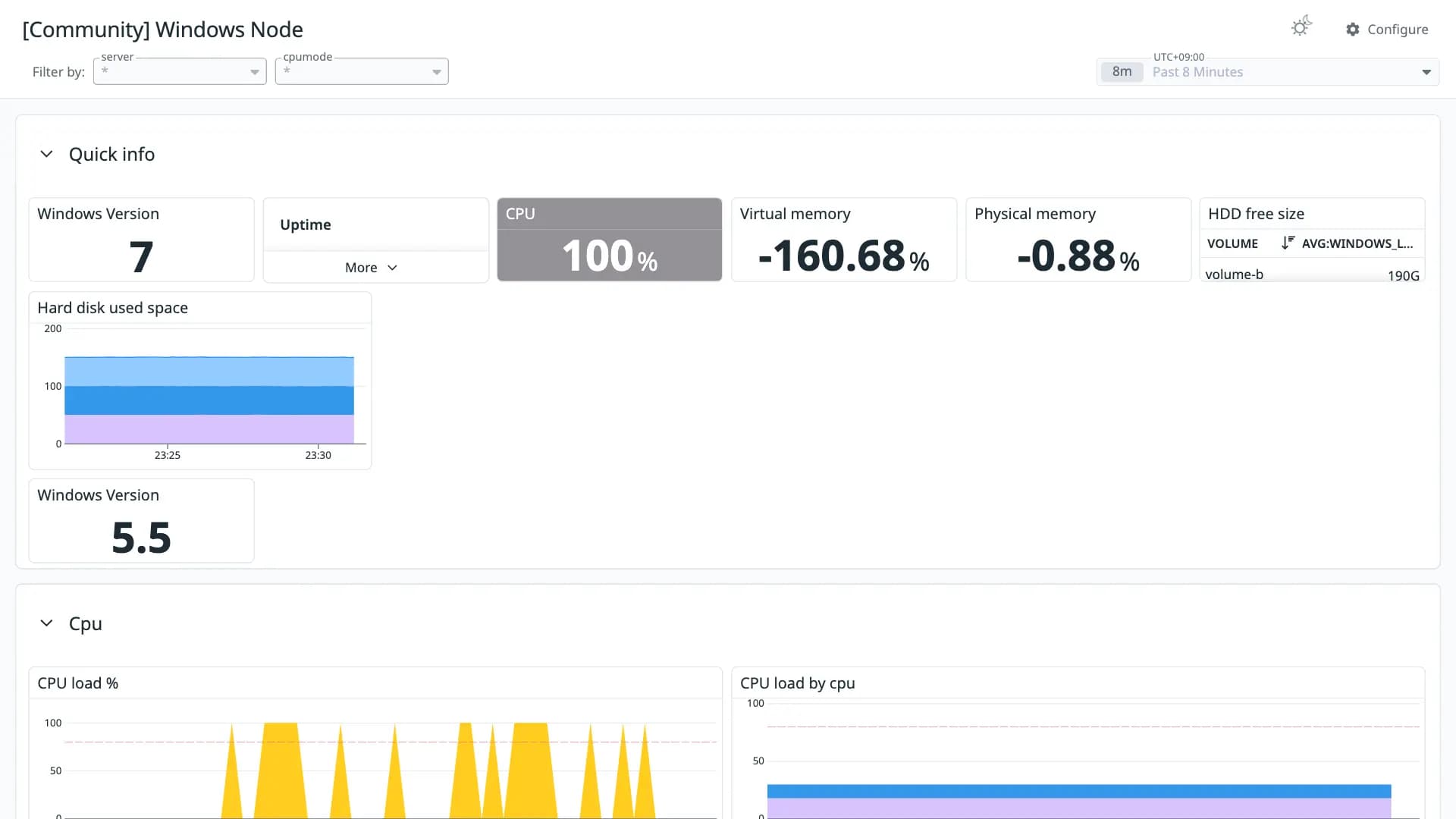Click the VOLUME column header

pyautogui.click(x=1232, y=243)
